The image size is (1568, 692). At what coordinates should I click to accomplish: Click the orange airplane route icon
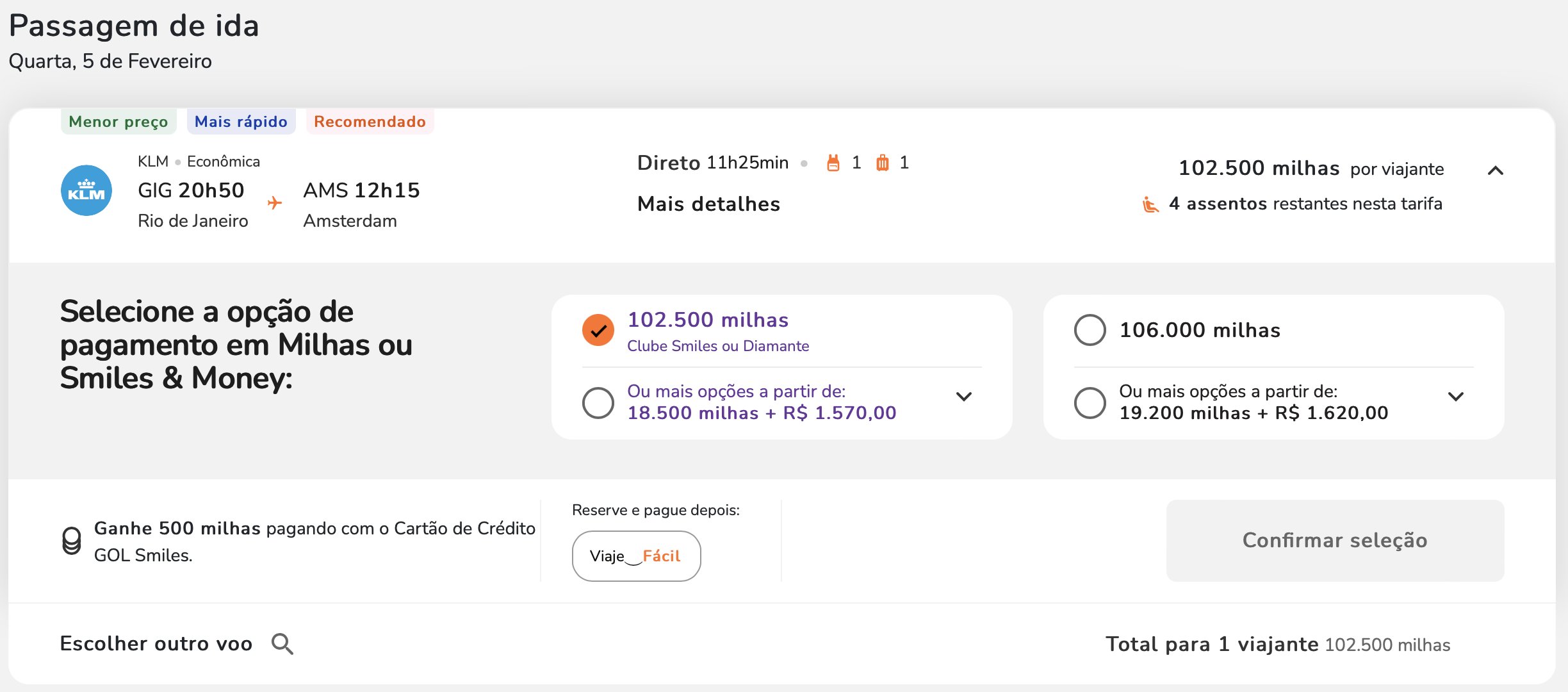click(275, 203)
